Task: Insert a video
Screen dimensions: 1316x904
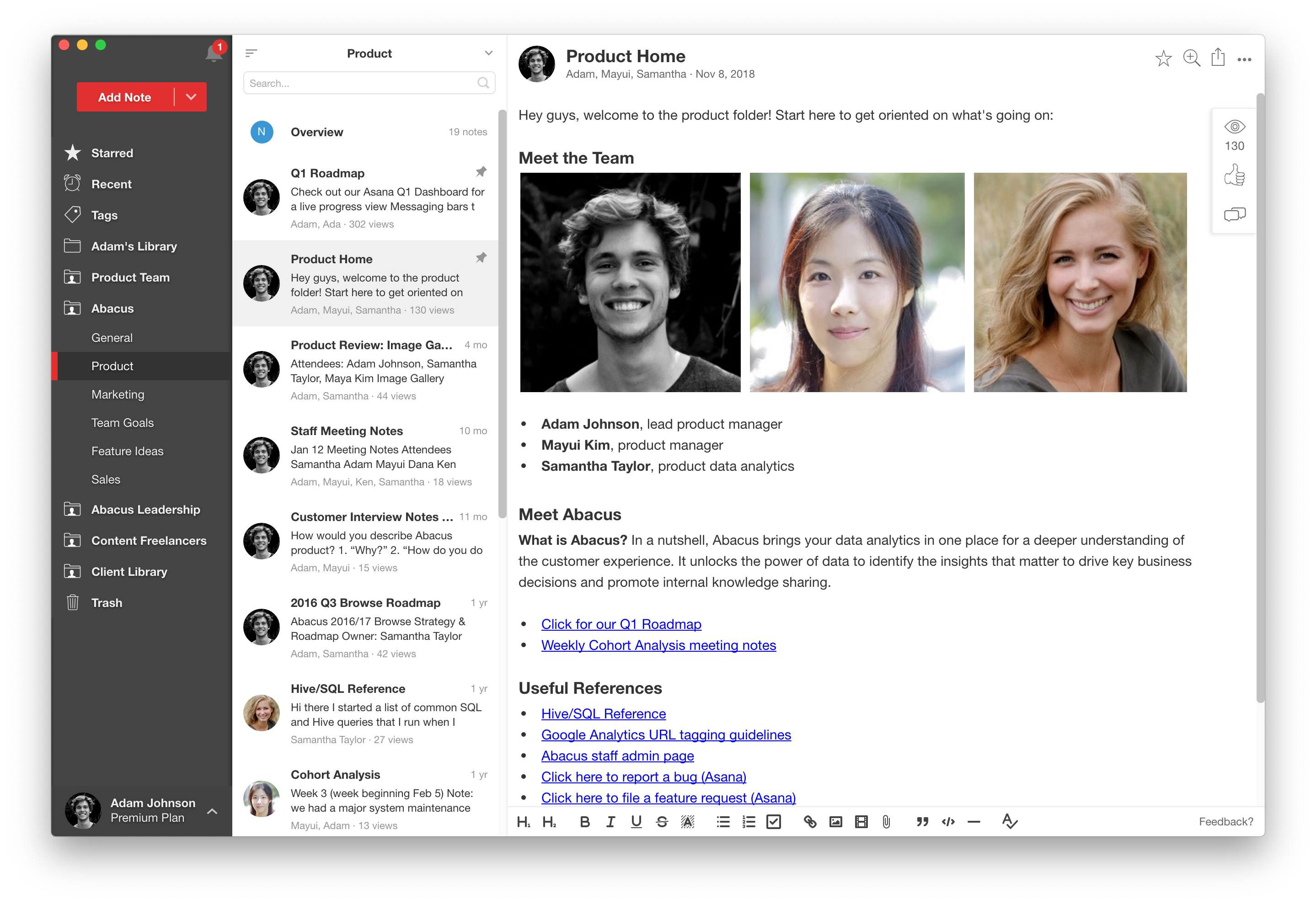Action: click(x=861, y=822)
